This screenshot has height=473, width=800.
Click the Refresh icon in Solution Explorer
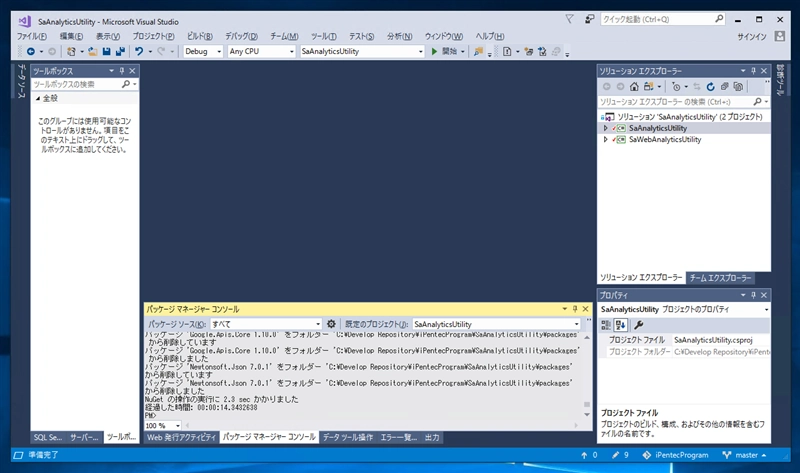tap(710, 86)
